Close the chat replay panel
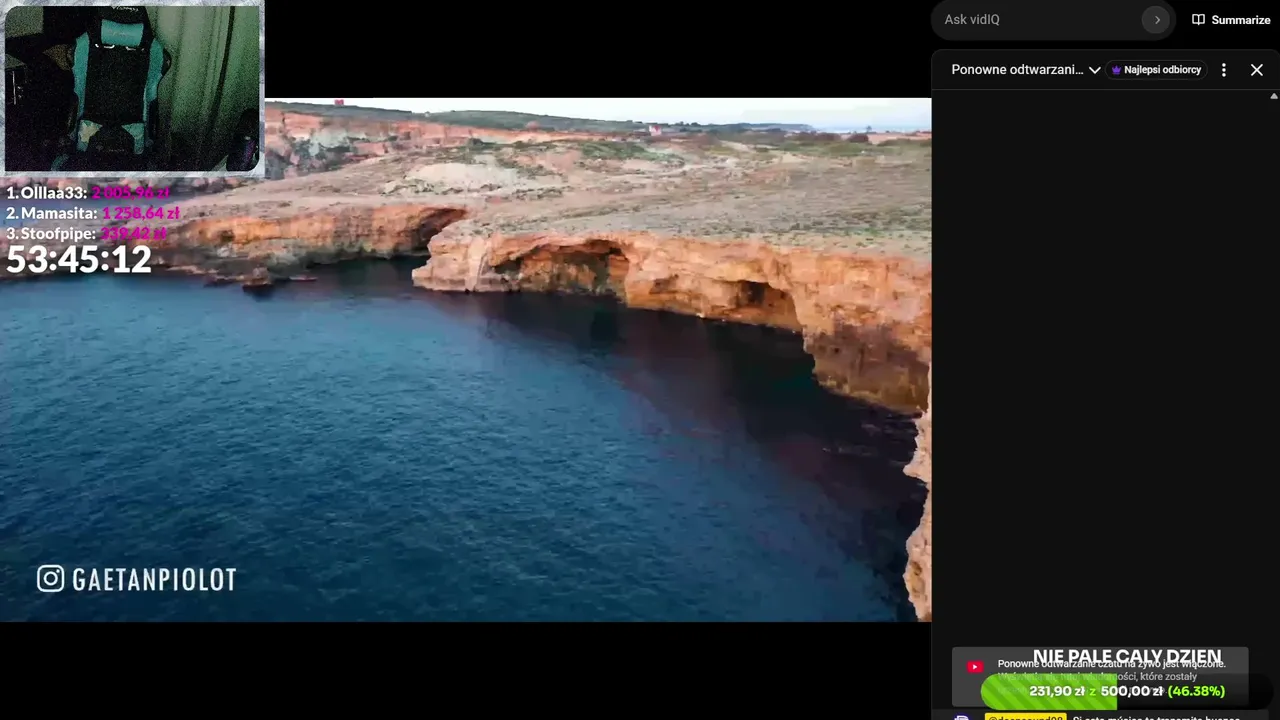Screen dimensions: 1280x720 pos(1257,70)
